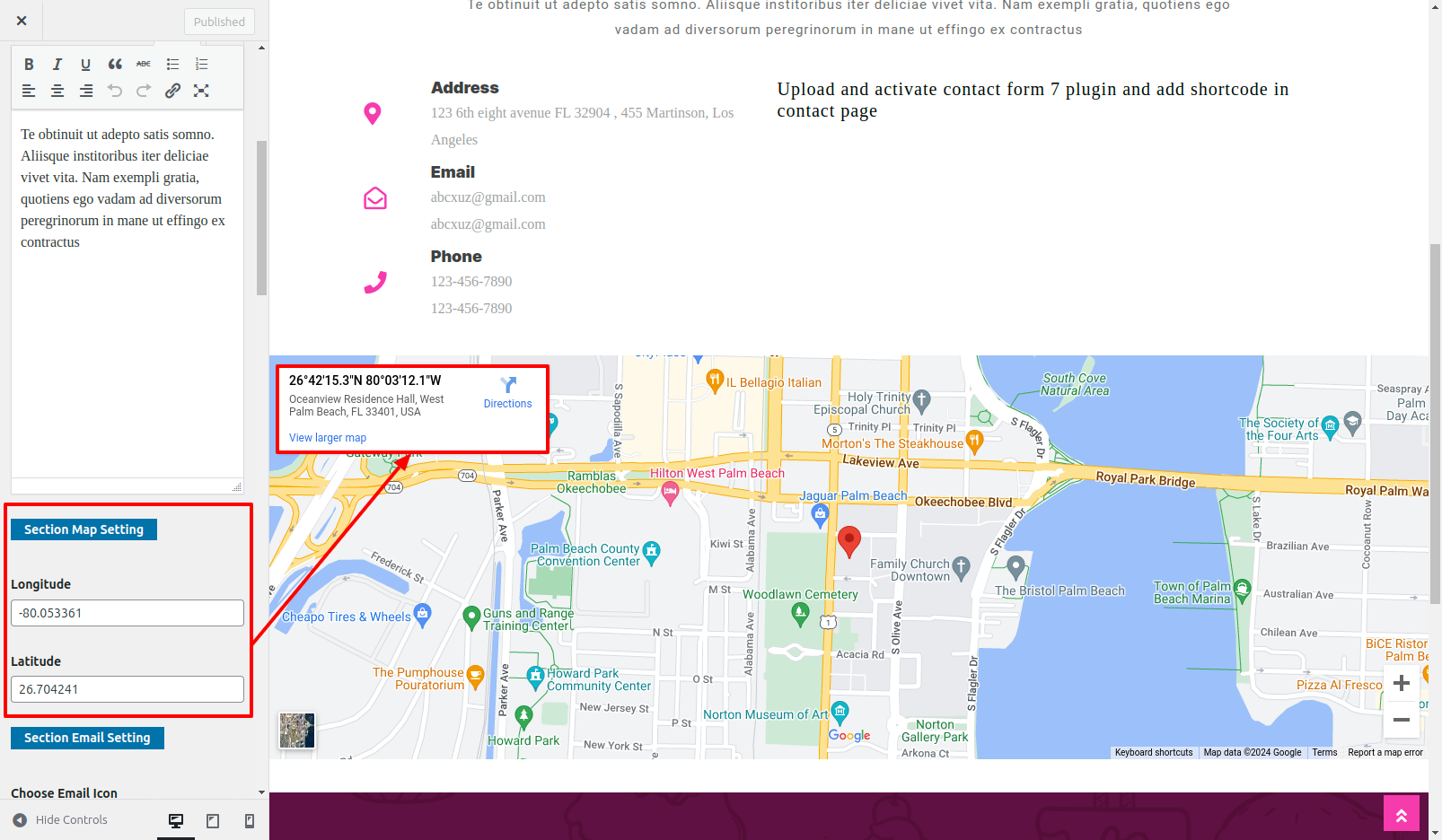Click the pink address pin icon
This screenshot has width=1442, height=840.
[373, 113]
